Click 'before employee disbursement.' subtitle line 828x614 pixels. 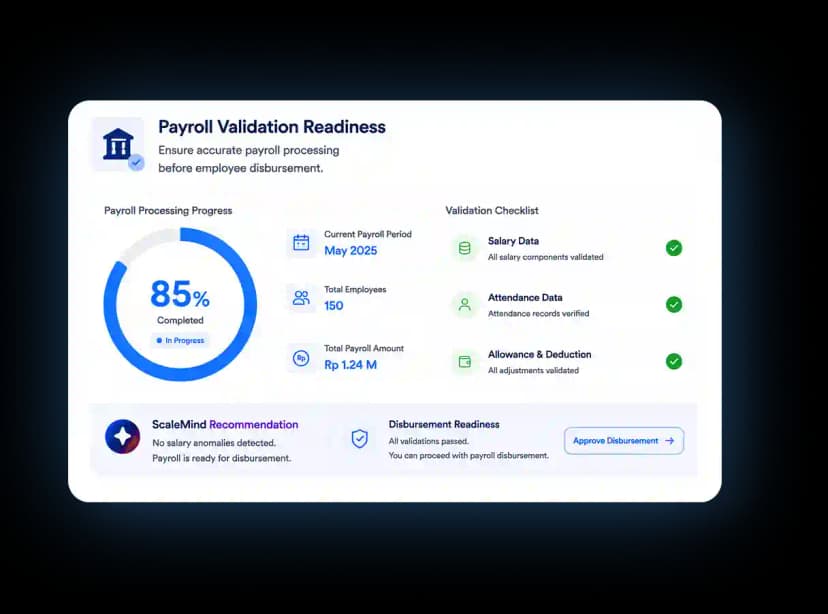[x=241, y=168]
